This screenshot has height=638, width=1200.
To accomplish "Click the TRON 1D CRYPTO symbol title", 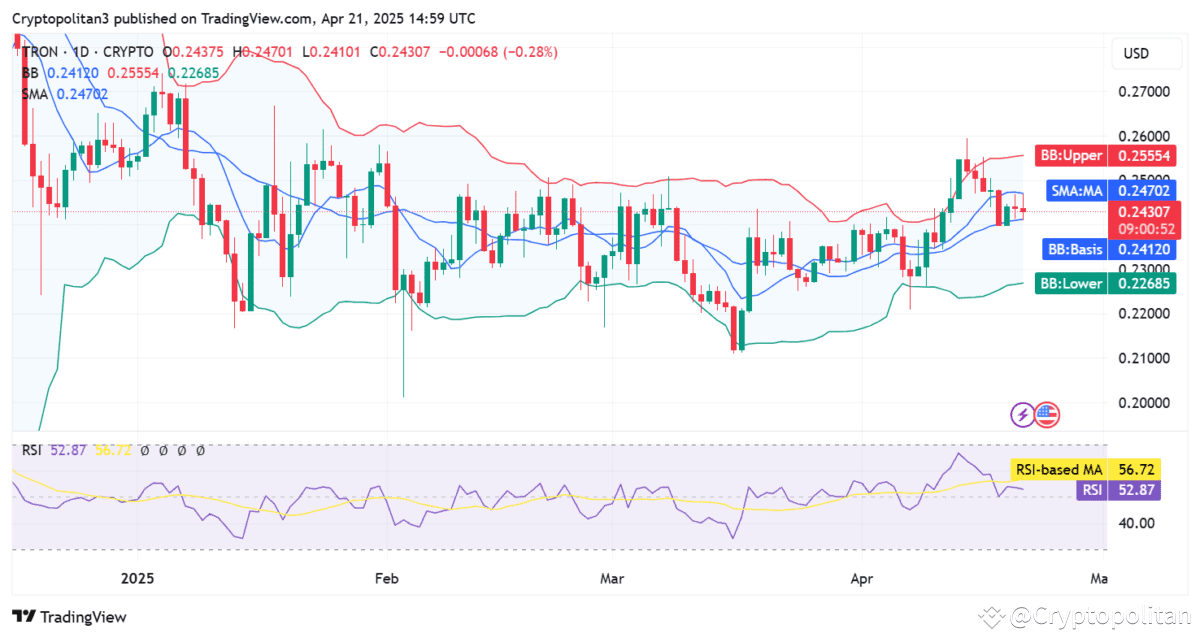I will point(88,52).
